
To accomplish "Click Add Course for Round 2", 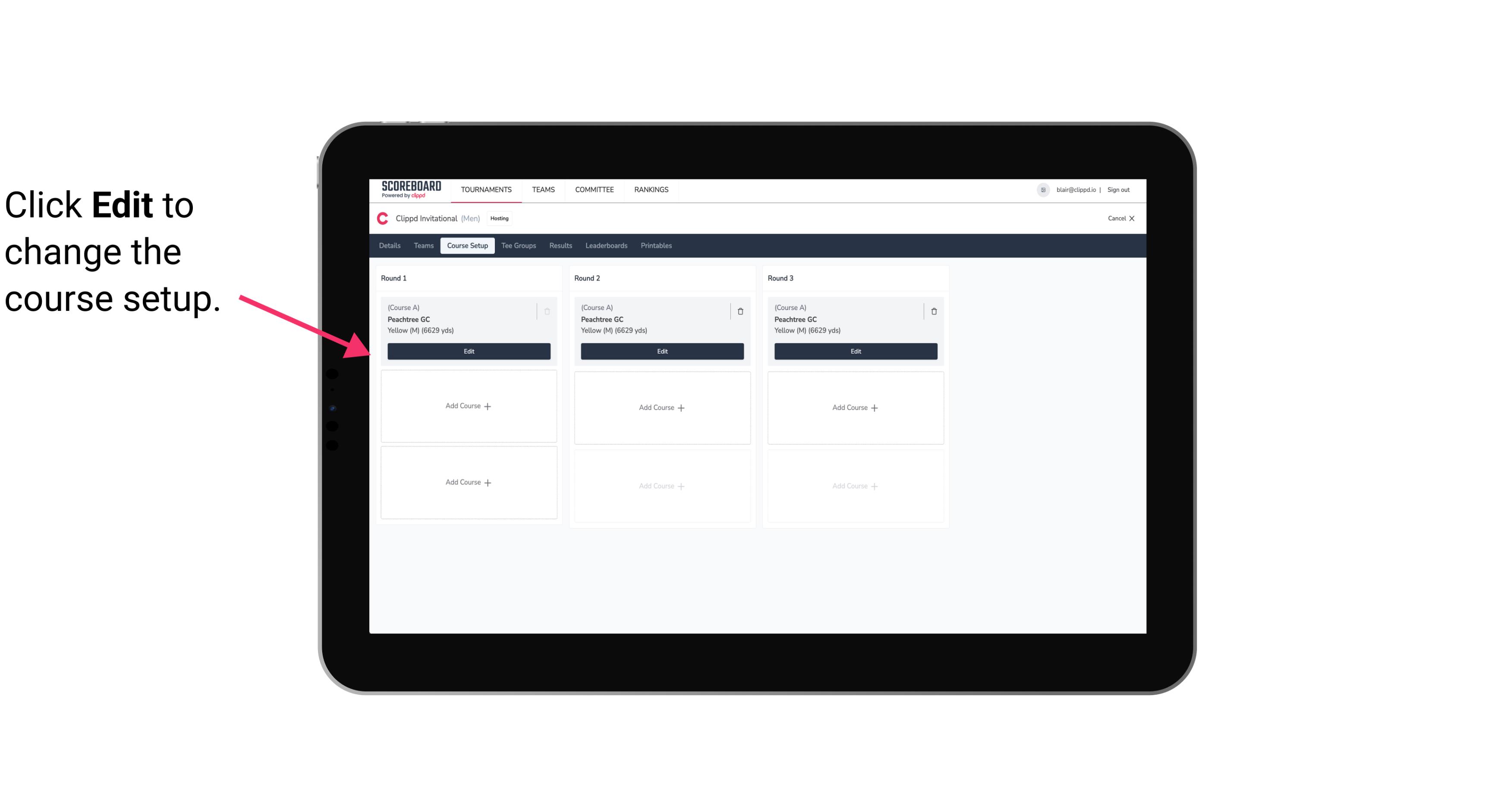I will (661, 407).
